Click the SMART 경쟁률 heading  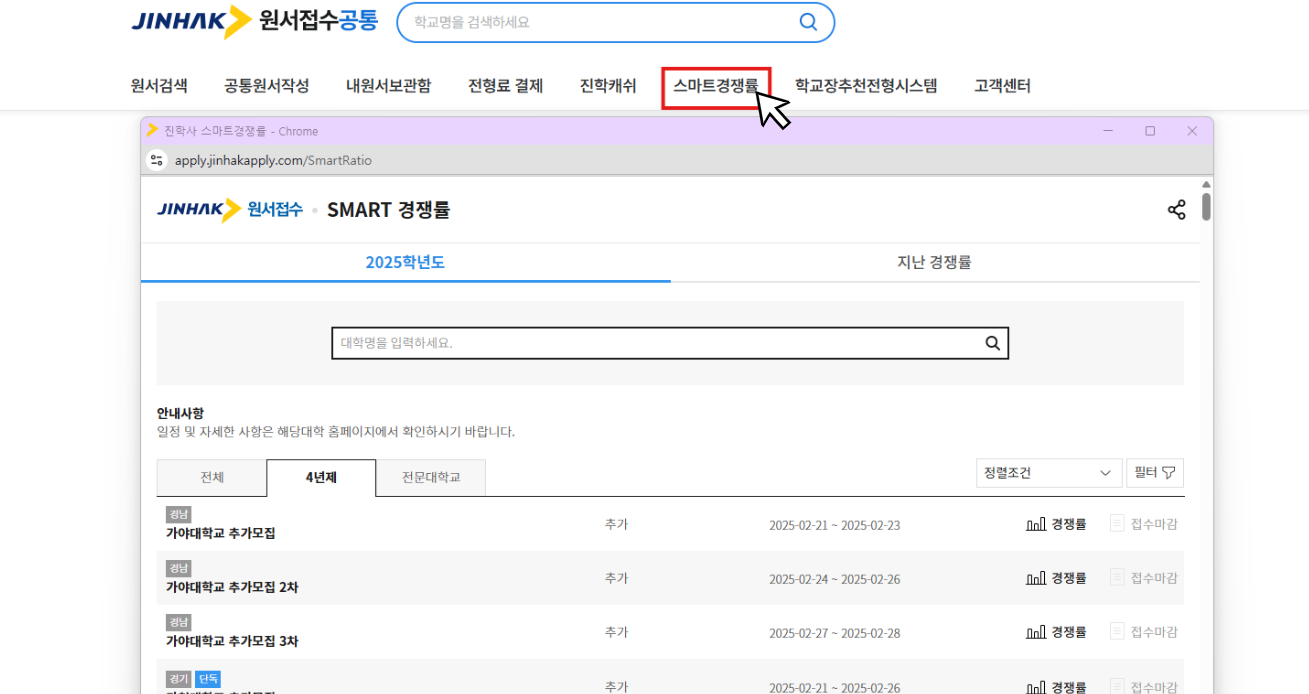(388, 210)
